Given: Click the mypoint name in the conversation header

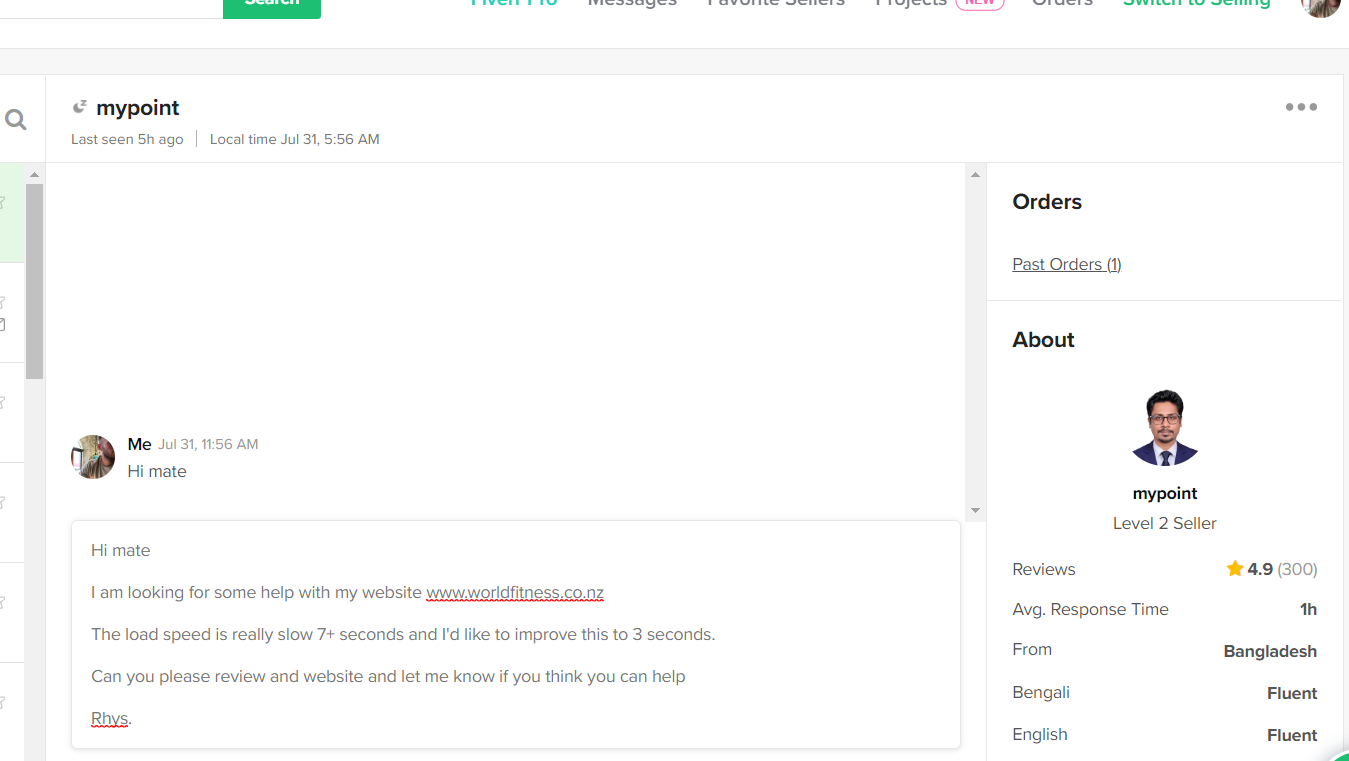Looking at the screenshot, I should [138, 108].
